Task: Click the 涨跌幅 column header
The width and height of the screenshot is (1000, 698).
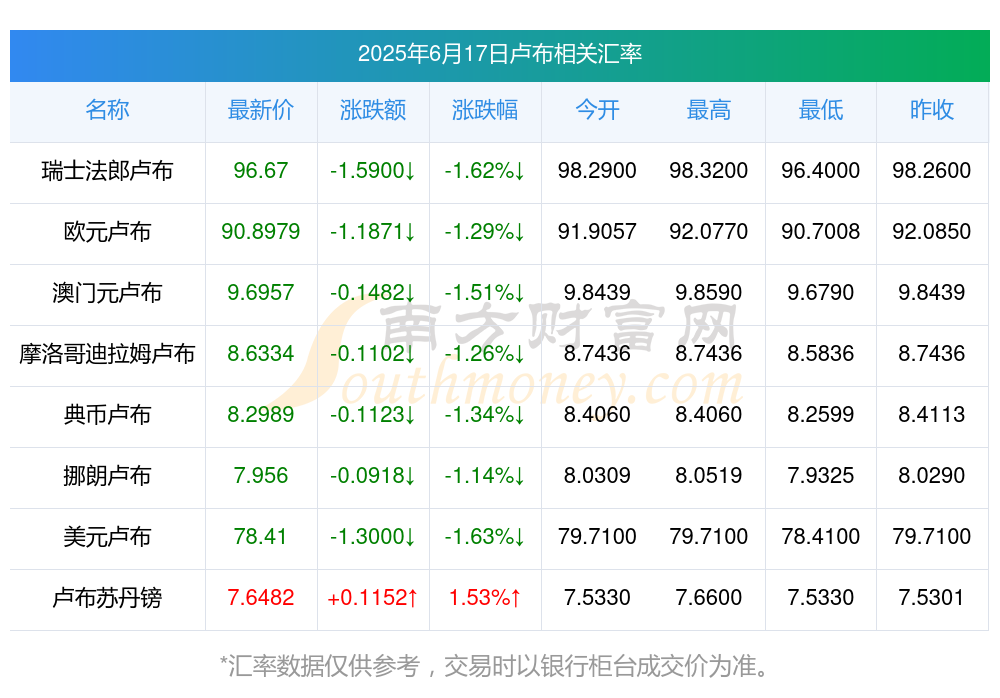Action: pyautogui.click(x=485, y=110)
